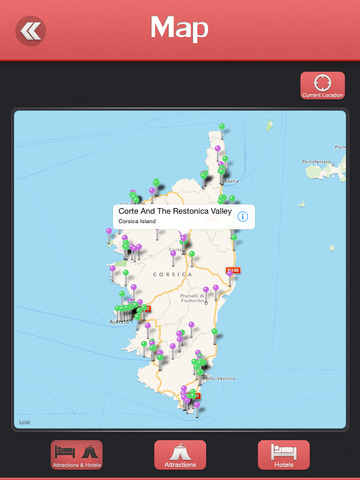Image resolution: width=360 pixels, height=480 pixels.
Task: Show both Attractions & Hotels
Action: (77, 455)
